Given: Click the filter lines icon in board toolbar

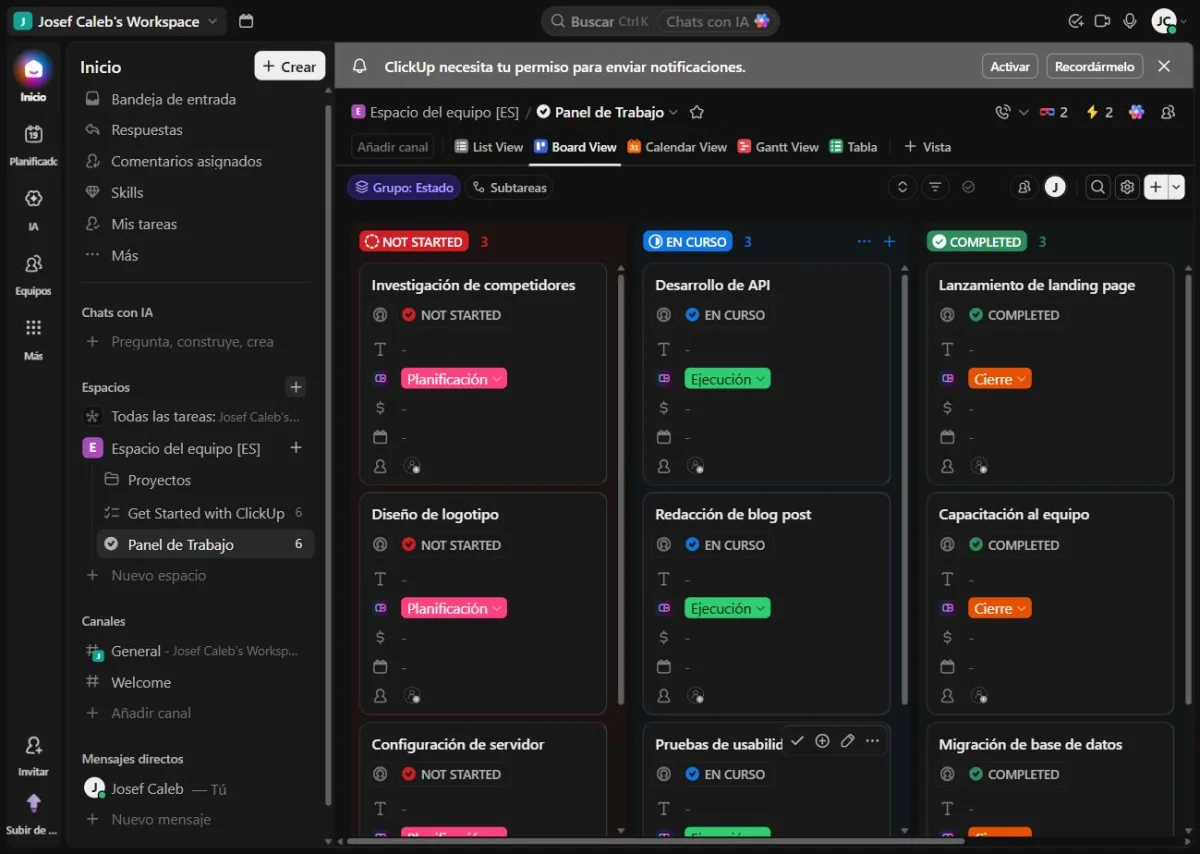Looking at the screenshot, I should coord(935,187).
